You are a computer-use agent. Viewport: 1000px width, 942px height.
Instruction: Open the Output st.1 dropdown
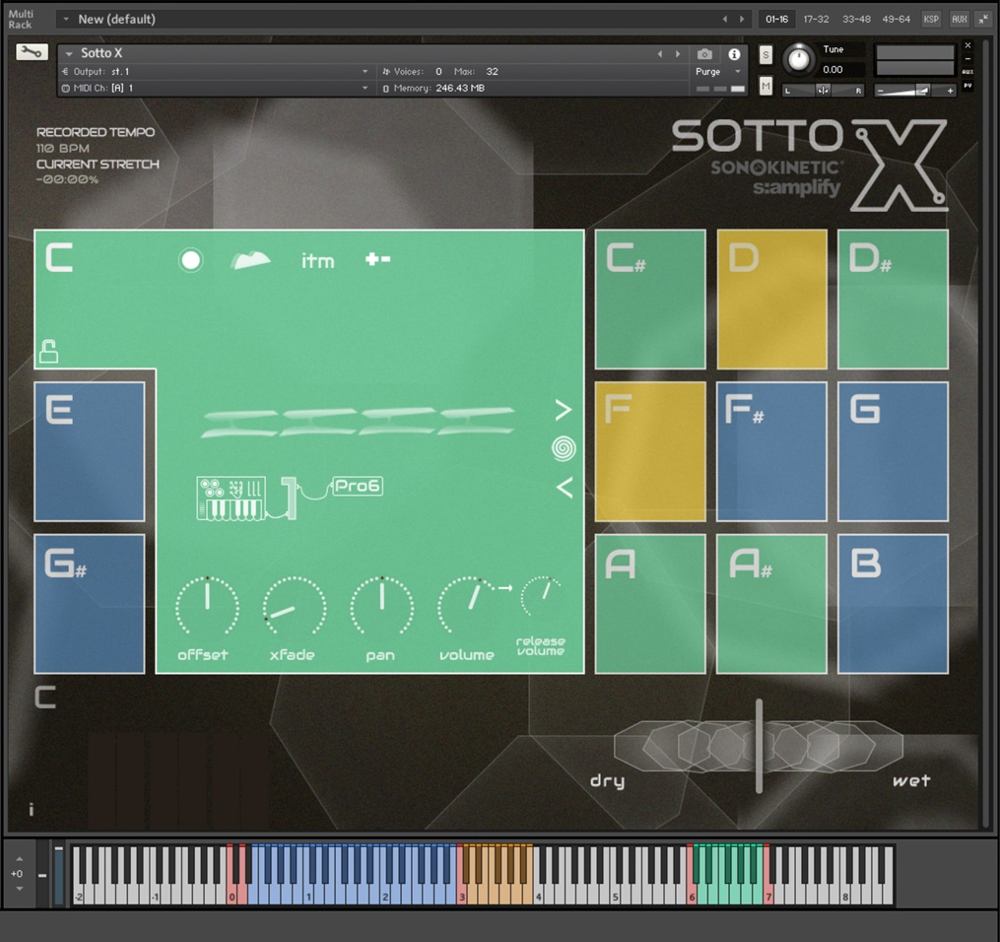[x=215, y=71]
